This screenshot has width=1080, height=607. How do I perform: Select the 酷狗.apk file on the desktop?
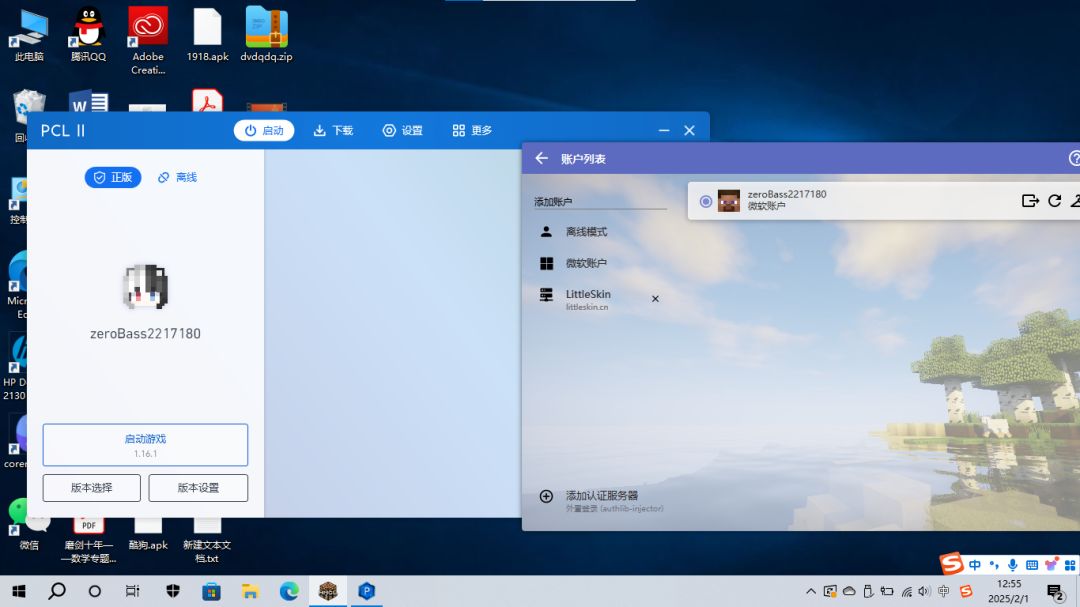pyautogui.click(x=148, y=537)
